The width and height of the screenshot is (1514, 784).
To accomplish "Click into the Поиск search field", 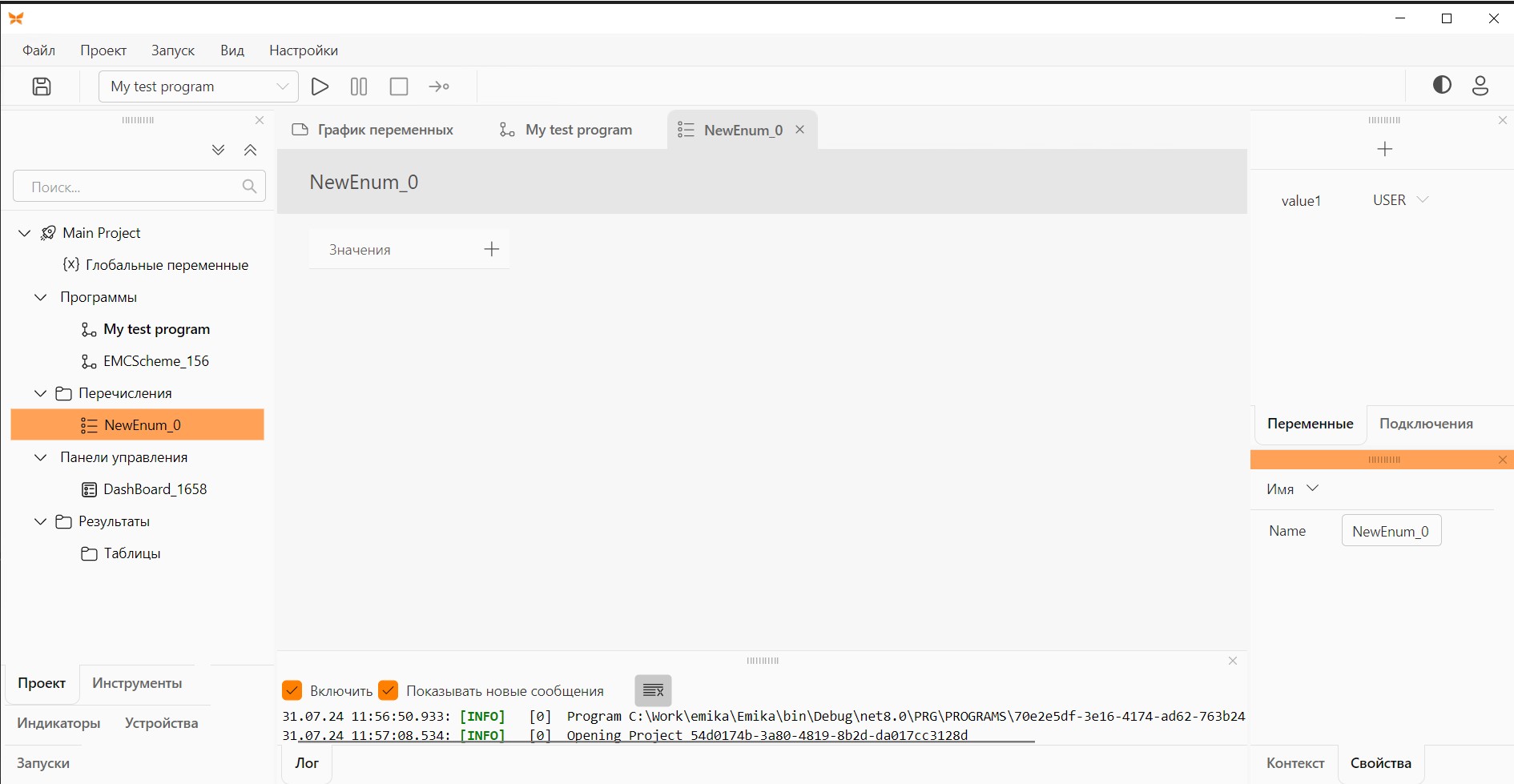I will click(x=139, y=187).
